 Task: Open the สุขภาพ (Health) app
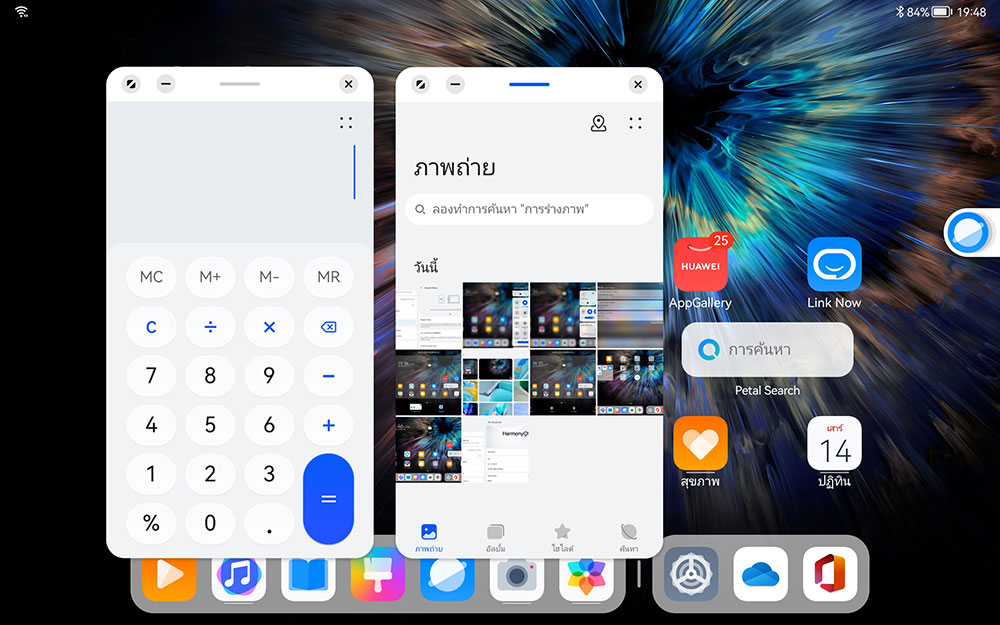coord(700,443)
